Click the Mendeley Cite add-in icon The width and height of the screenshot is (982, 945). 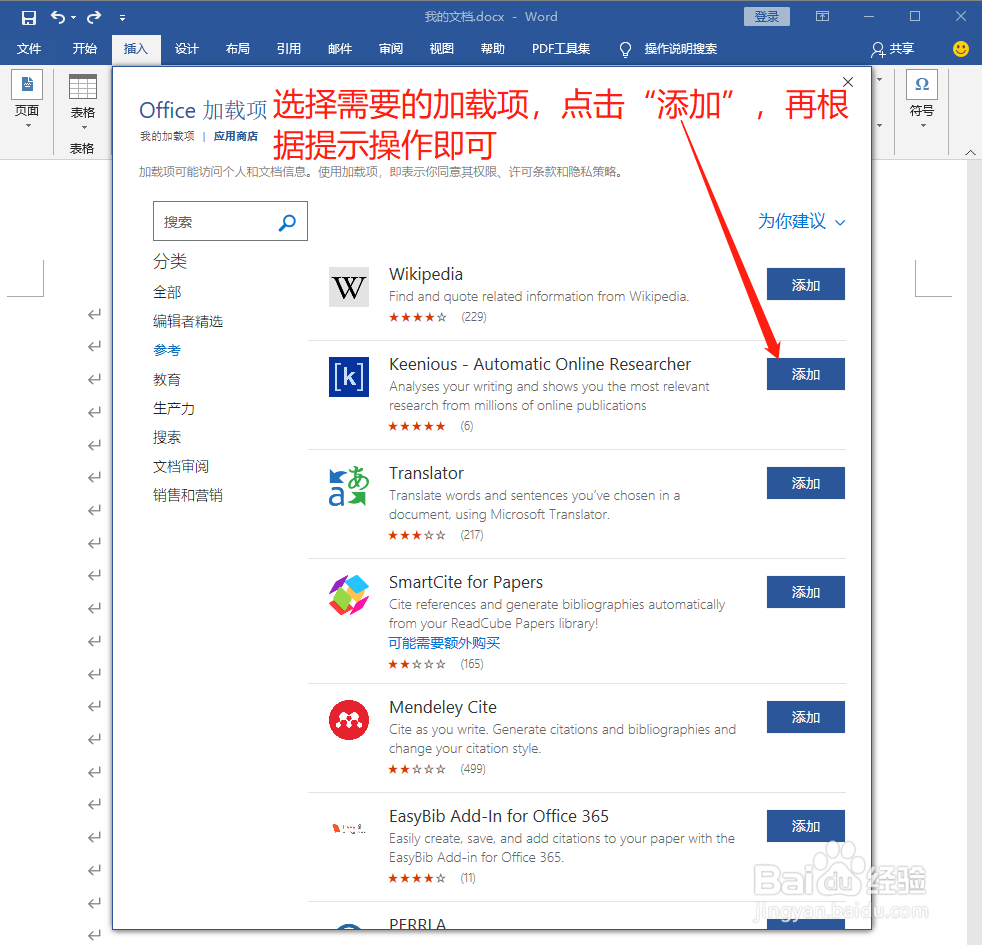click(348, 719)
